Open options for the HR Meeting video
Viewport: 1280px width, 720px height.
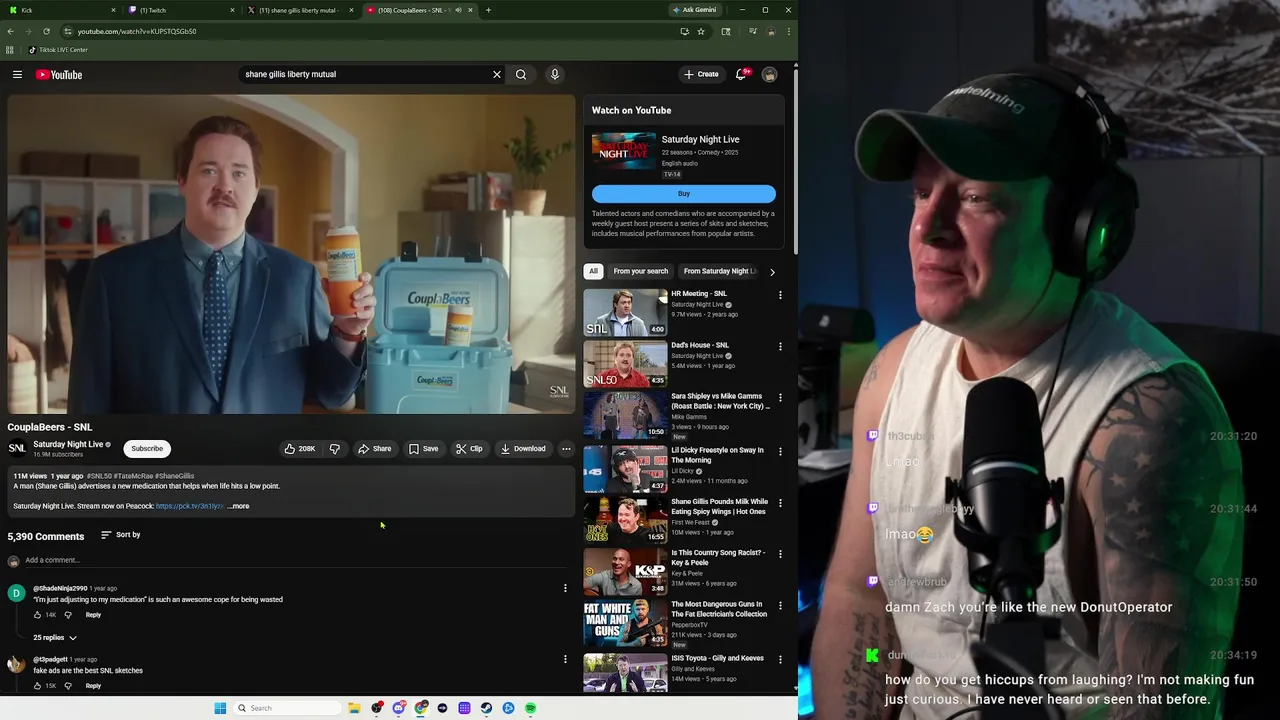pyautogui.click(x=780, y=295)
